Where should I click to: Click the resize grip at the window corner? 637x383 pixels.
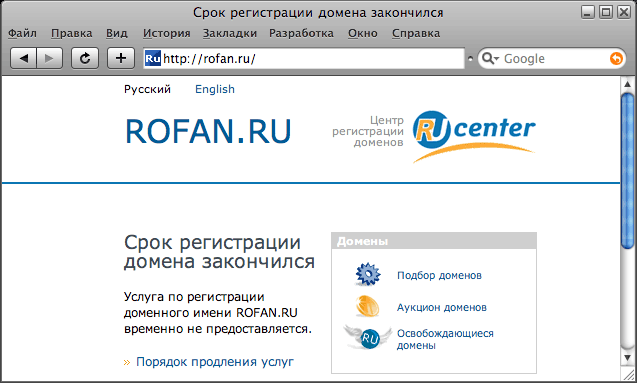628,374
